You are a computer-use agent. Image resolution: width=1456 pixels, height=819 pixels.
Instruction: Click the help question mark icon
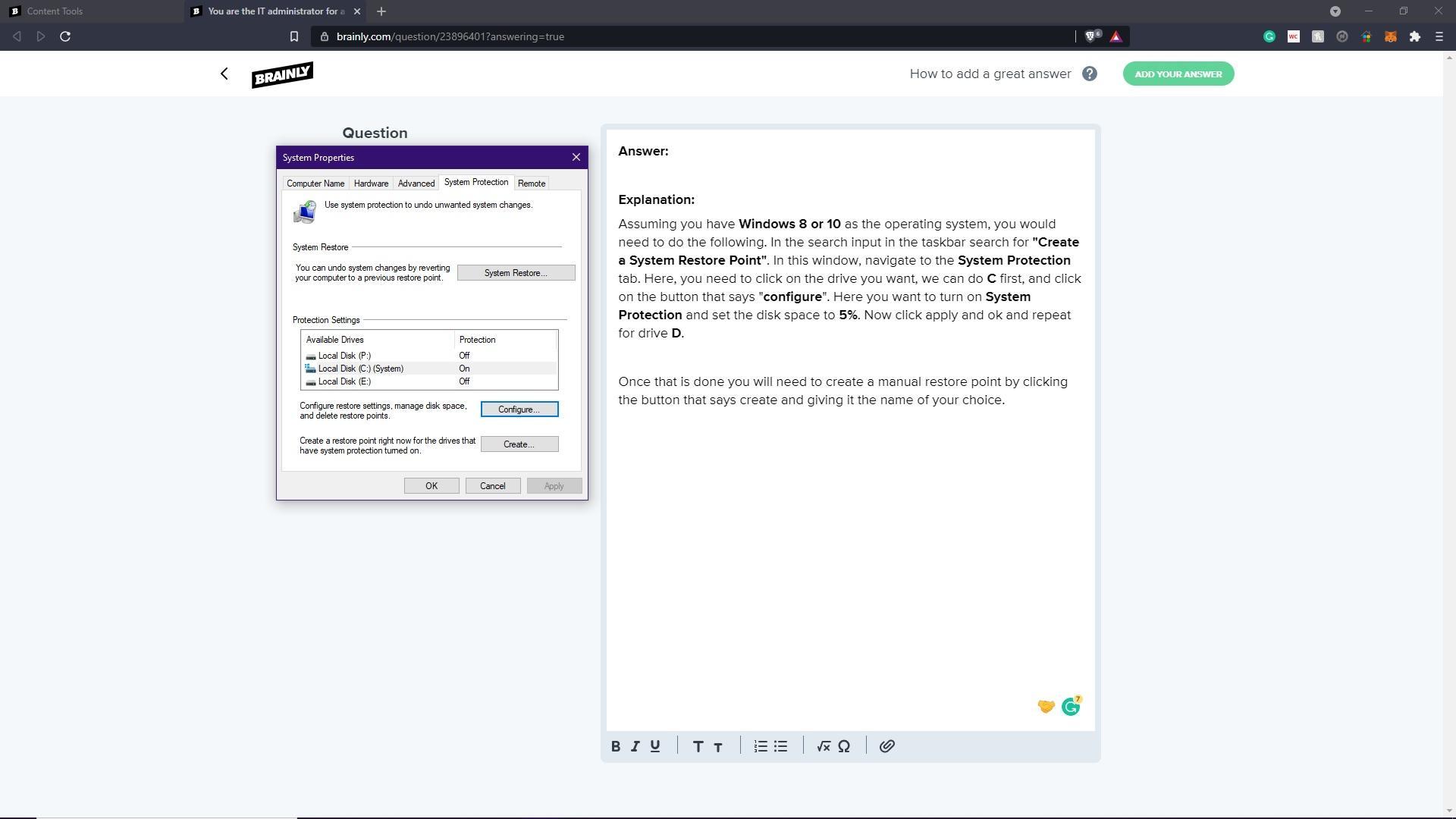1089,74
